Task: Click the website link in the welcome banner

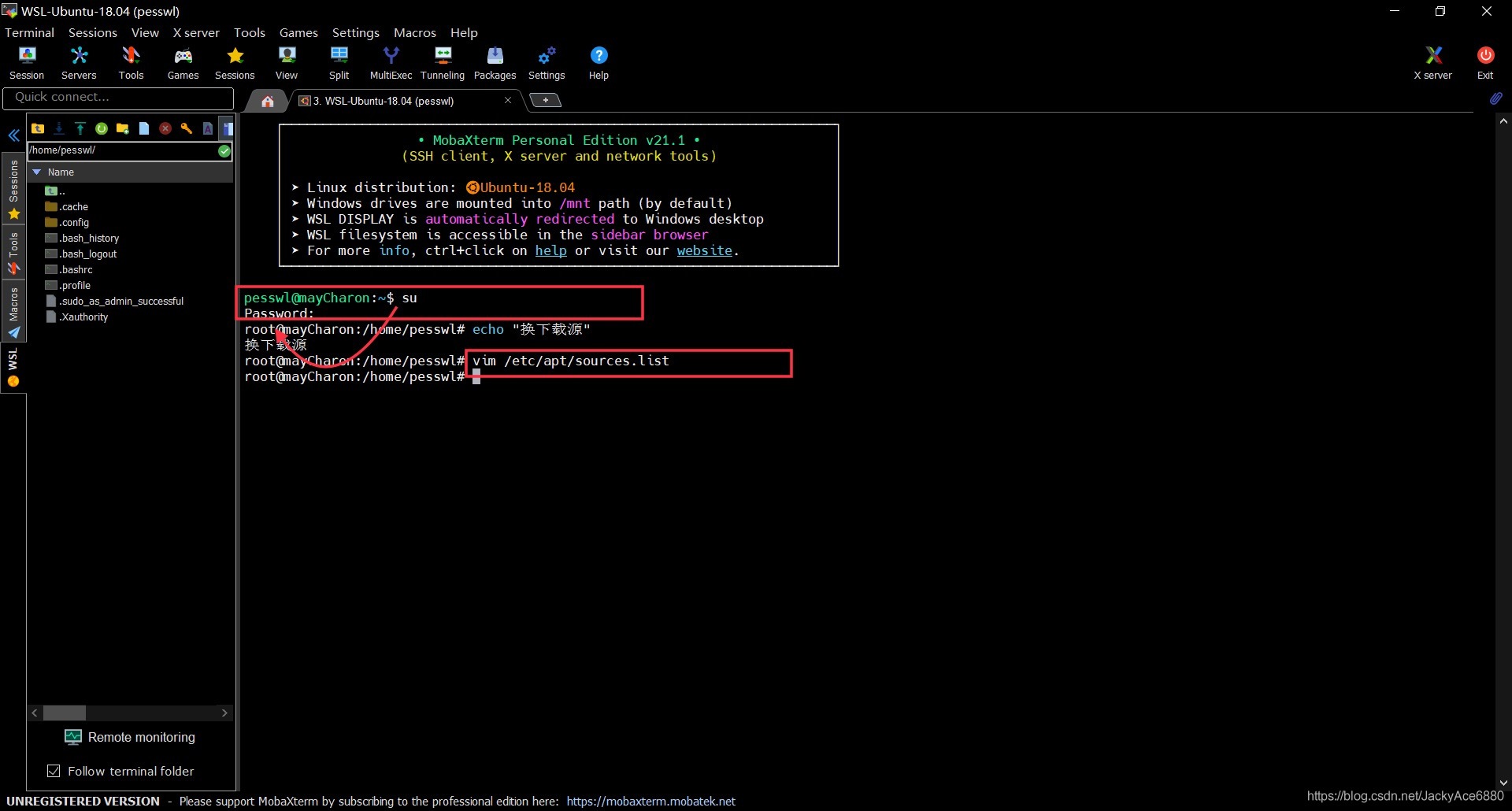Action: pyautogui.click(x=704, y=250)
